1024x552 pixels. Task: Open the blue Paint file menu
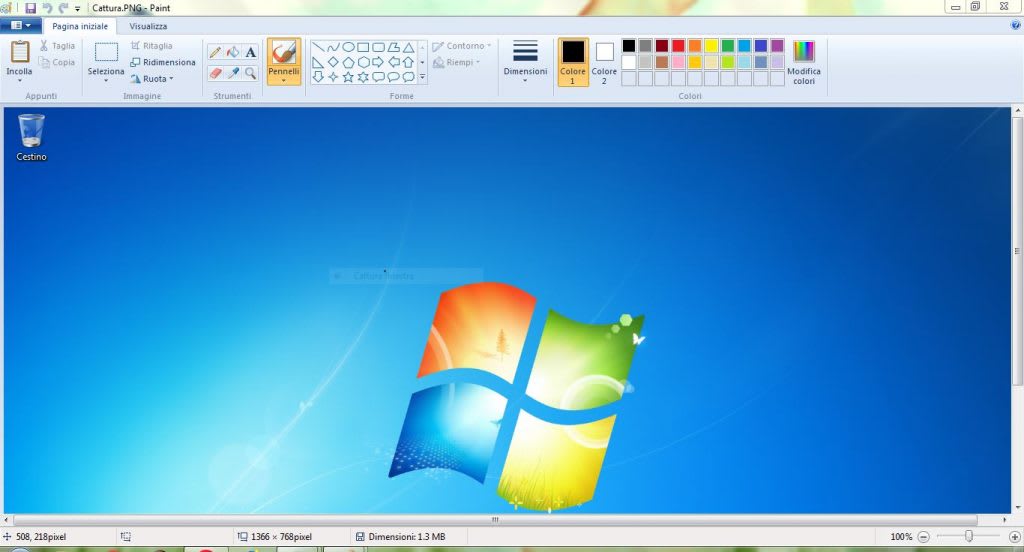point(21,25)
